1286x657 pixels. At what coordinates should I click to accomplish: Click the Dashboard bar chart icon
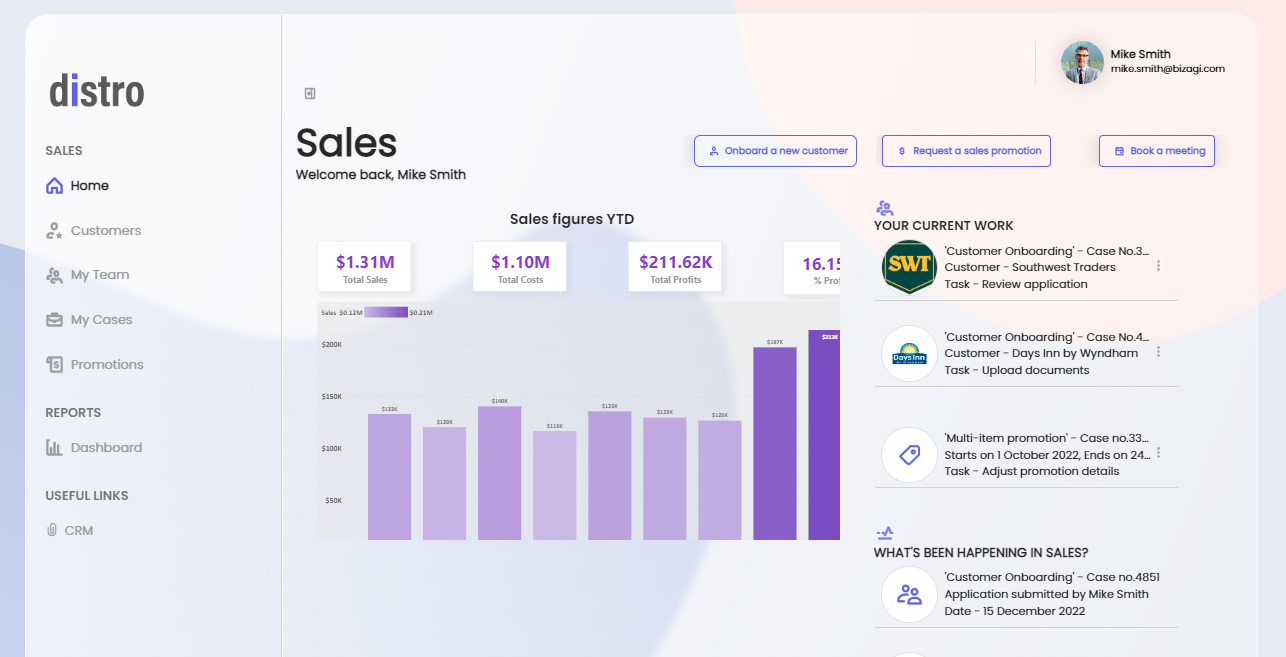(54, 448)
